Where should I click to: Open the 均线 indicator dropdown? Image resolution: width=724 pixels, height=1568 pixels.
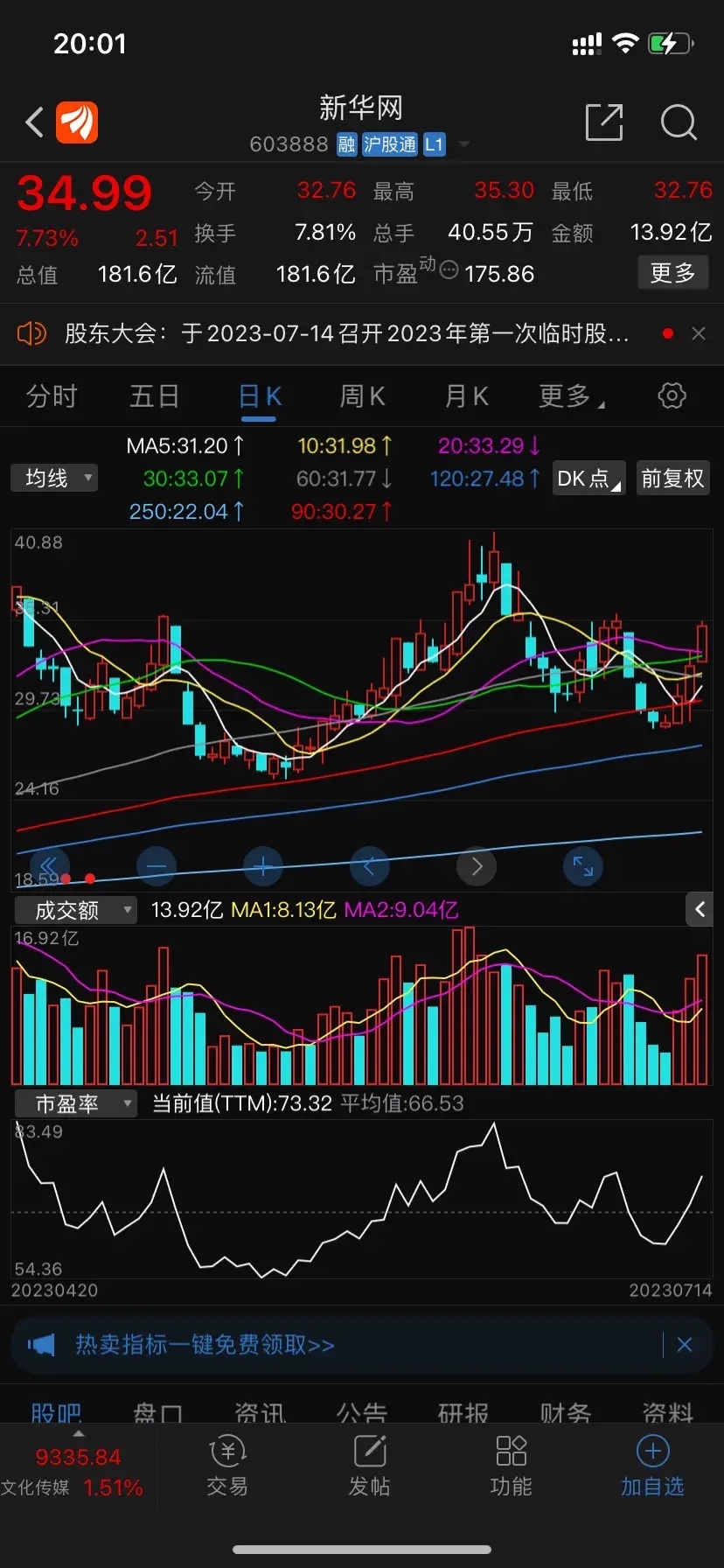point(54,479)
